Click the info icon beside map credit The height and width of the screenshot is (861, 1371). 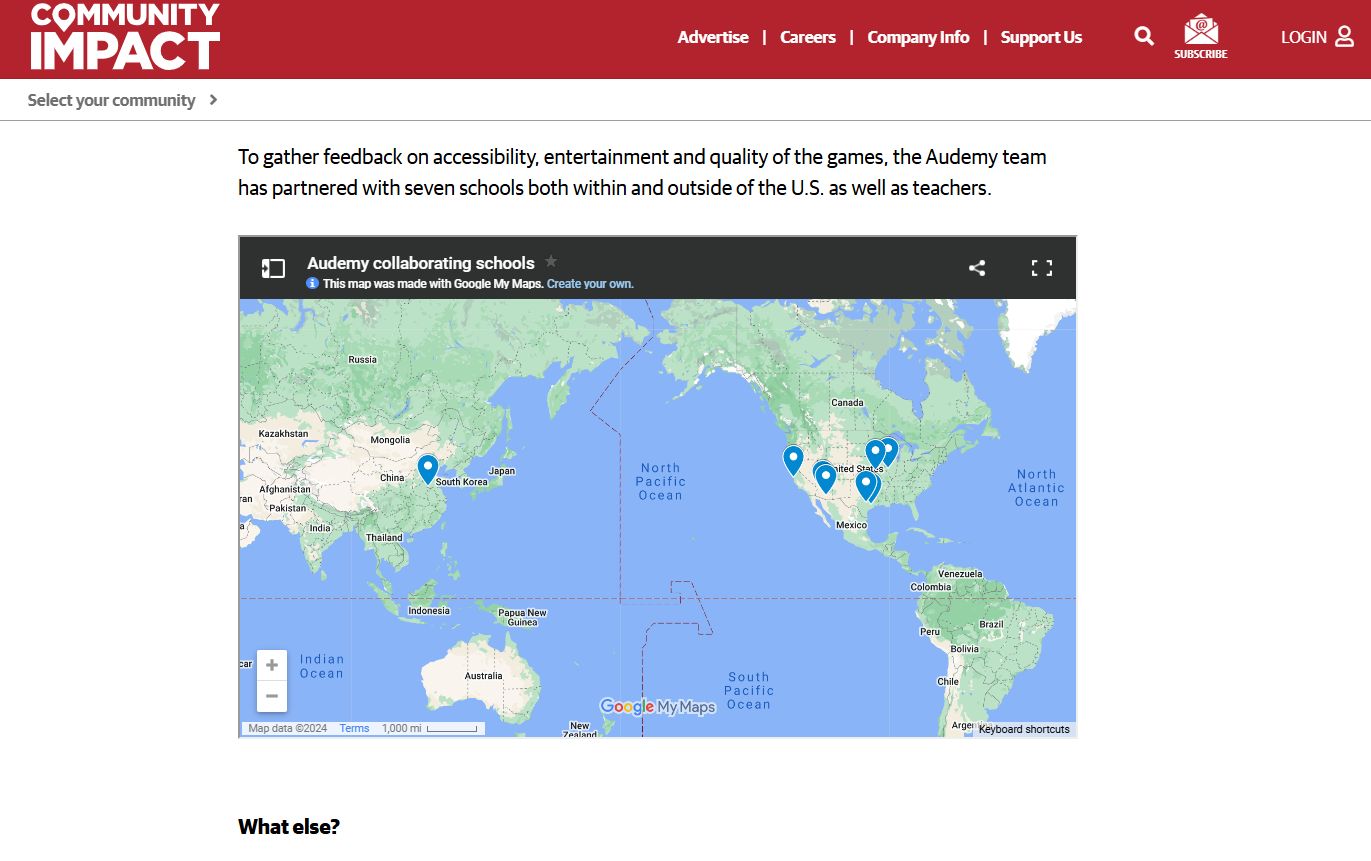(x=312, y=283)
